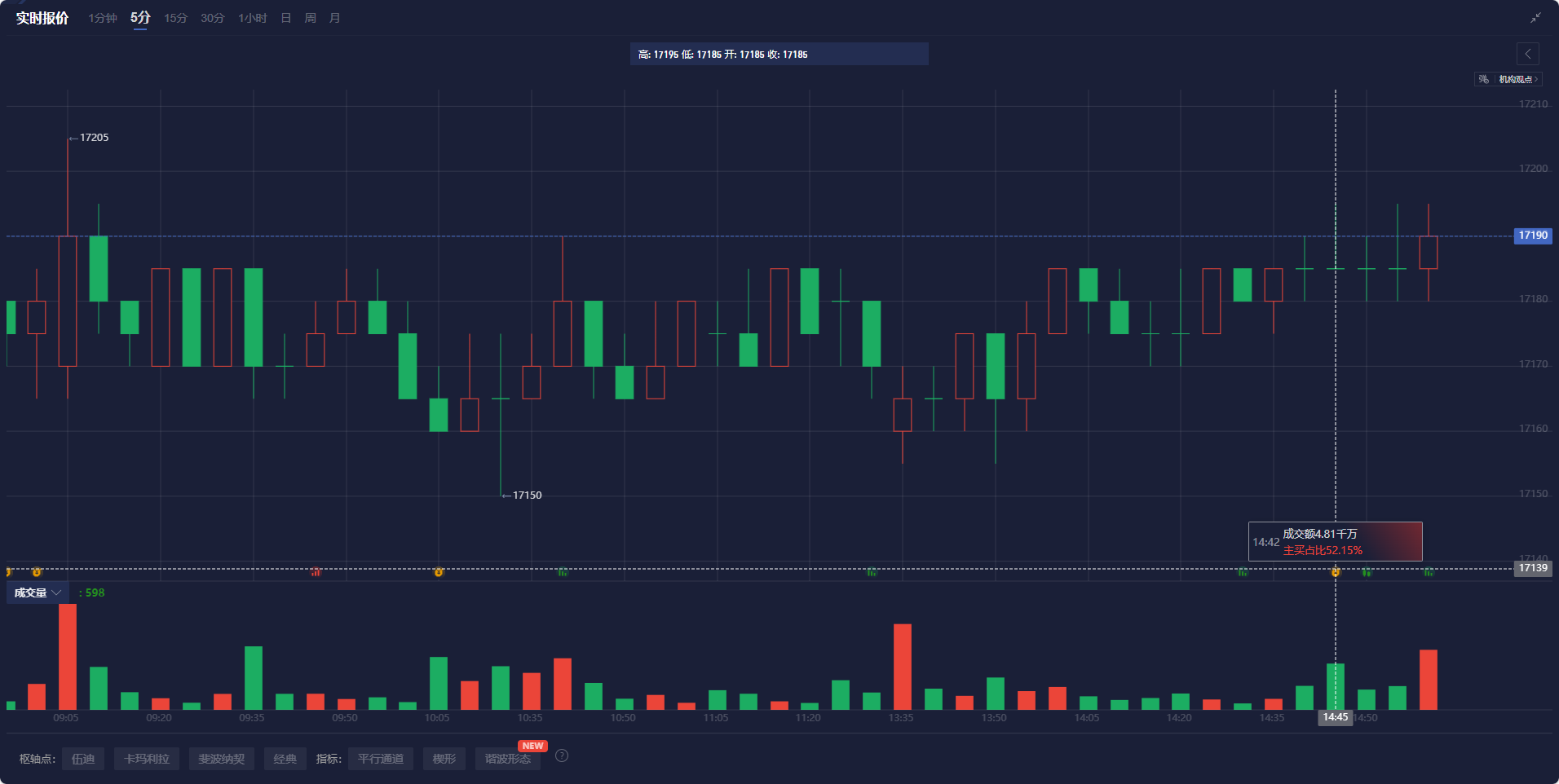The width and height of the screenshot is (1559, 784).
Task: Click the exit-fullscreen arrows icon at top right
Action: [1536, 16]
